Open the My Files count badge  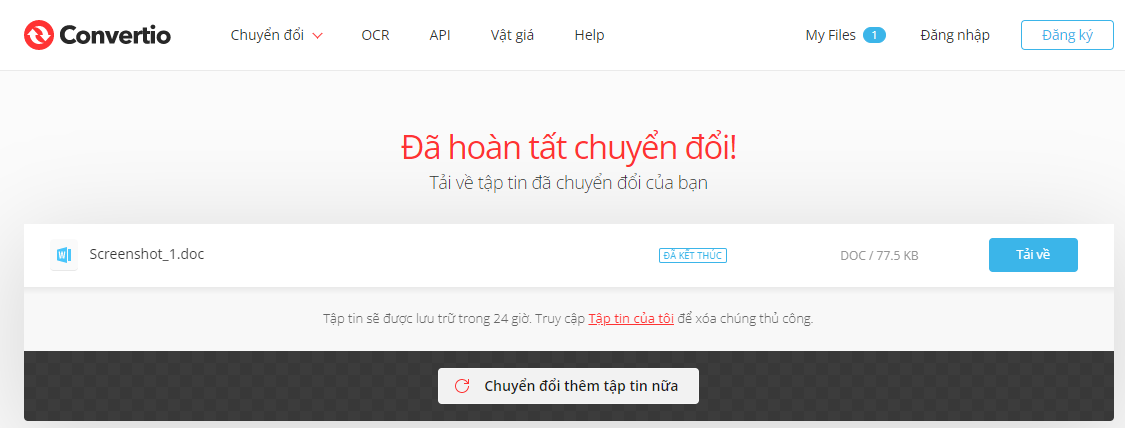[874, 35]
